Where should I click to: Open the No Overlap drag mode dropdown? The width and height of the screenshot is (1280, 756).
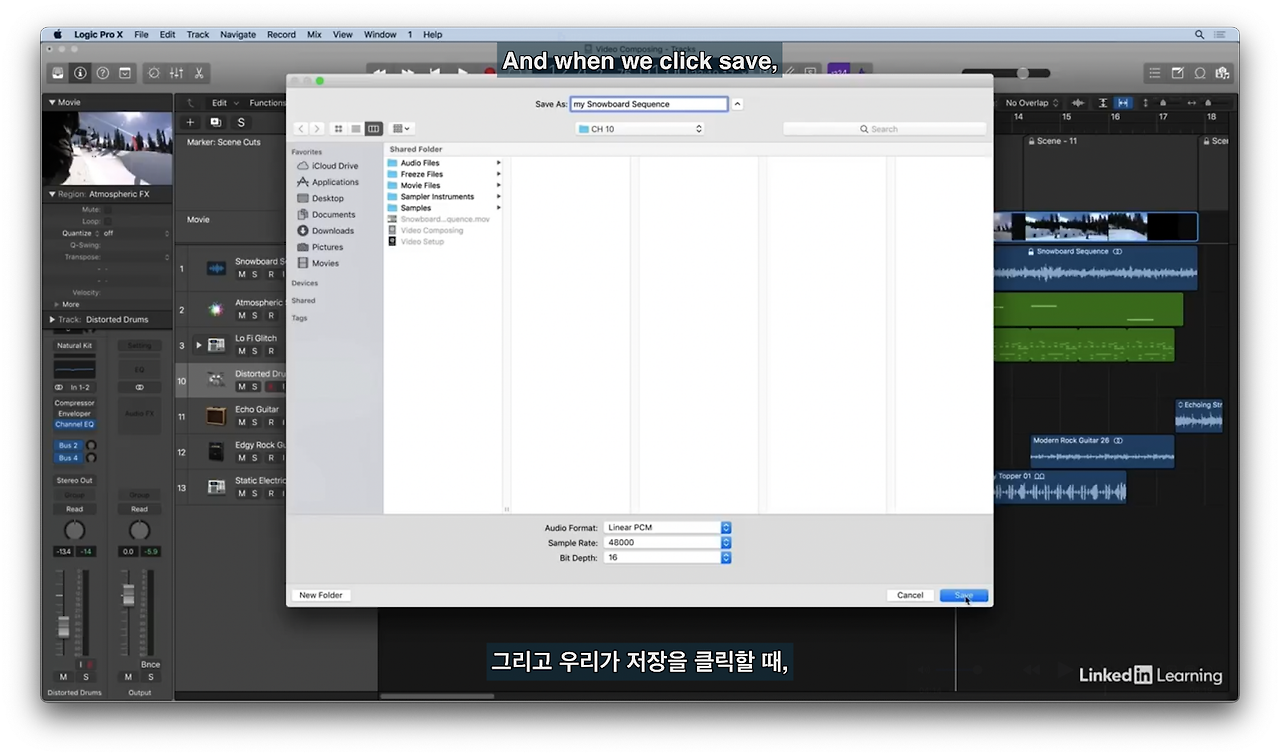click(1031, 103)
